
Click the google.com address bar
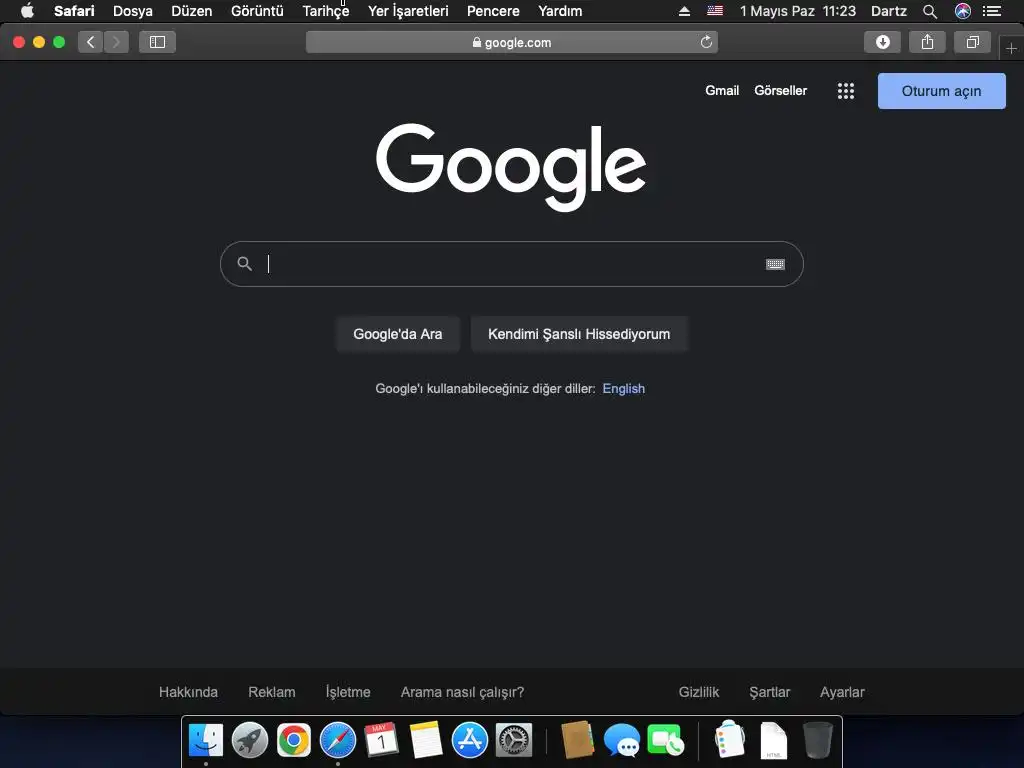click(x=511, y=42)
